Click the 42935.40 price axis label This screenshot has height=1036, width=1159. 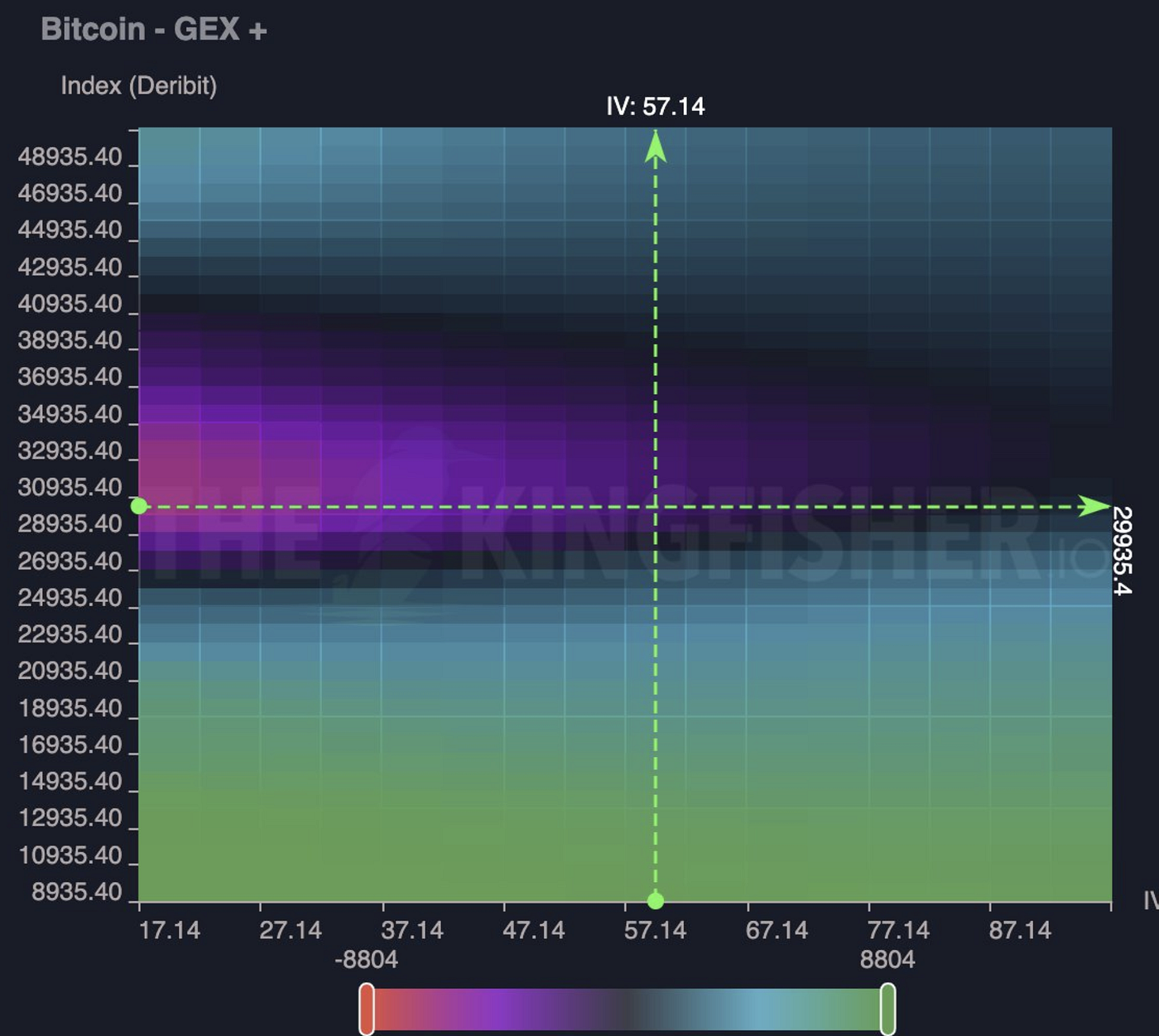[70, 267]
